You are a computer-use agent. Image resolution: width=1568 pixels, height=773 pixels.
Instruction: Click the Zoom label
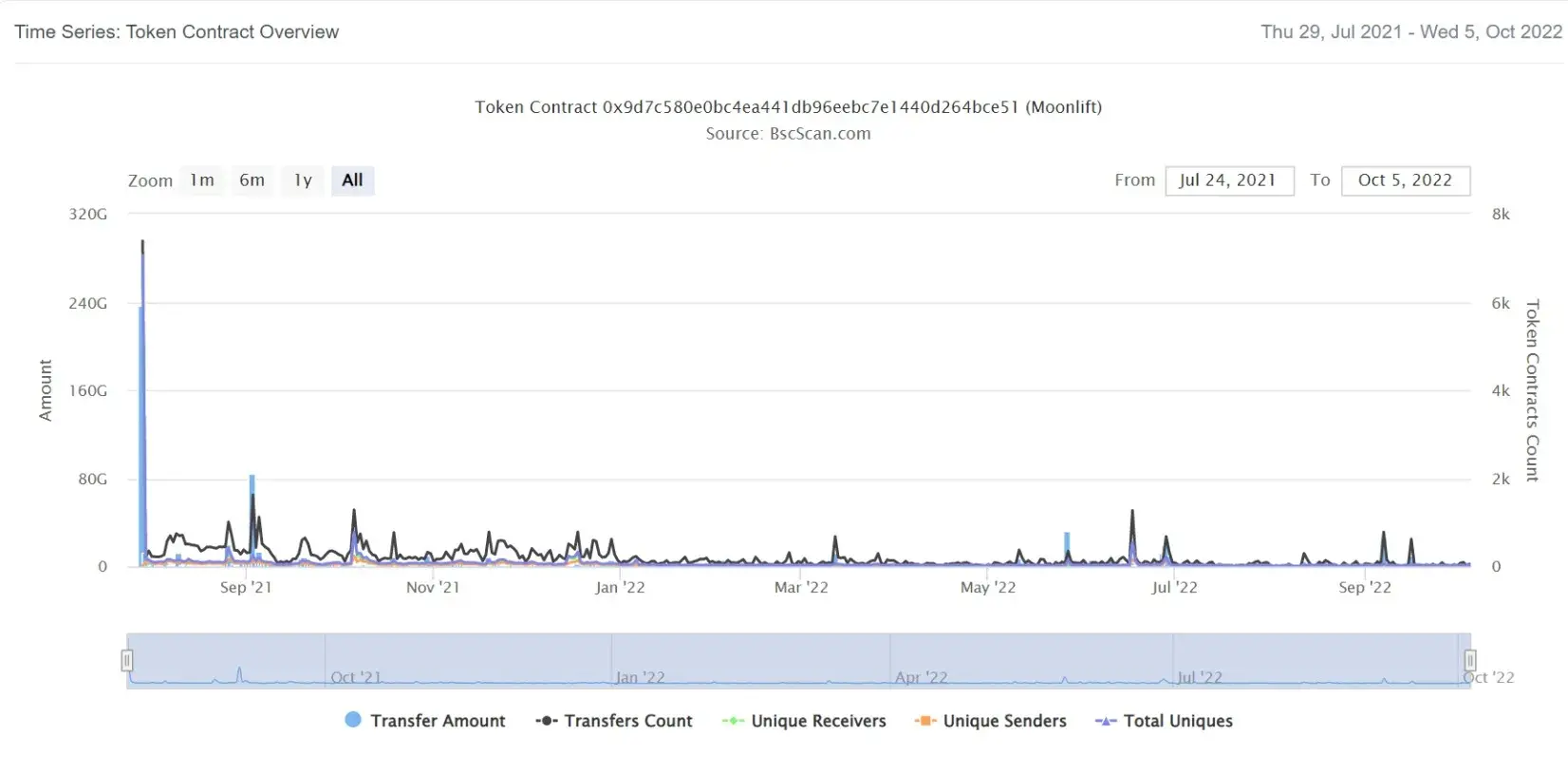click(151, 181)
